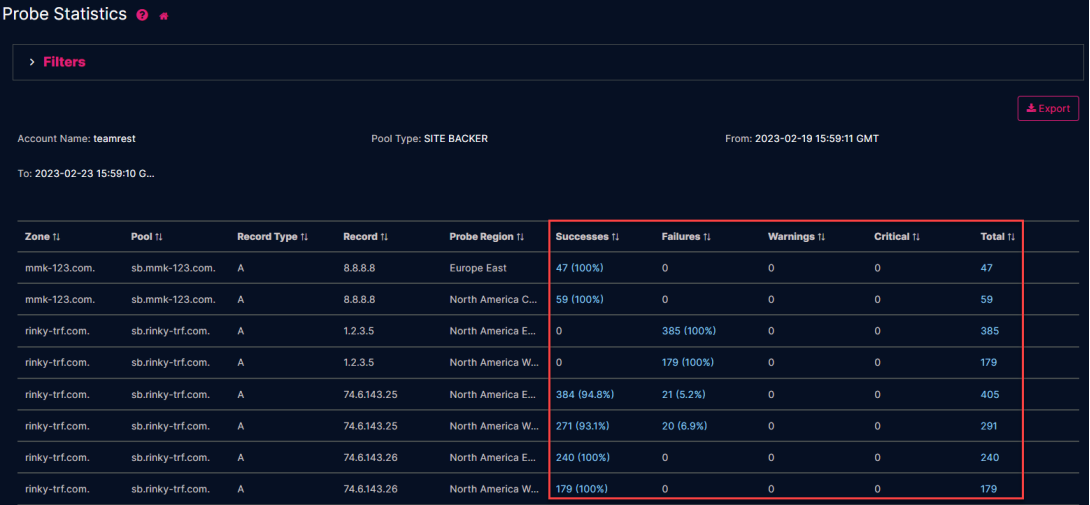Select the truncated To date 2023-02-23 value
The height and width of the screenshot is (505, 1090).
pos(95,173)
